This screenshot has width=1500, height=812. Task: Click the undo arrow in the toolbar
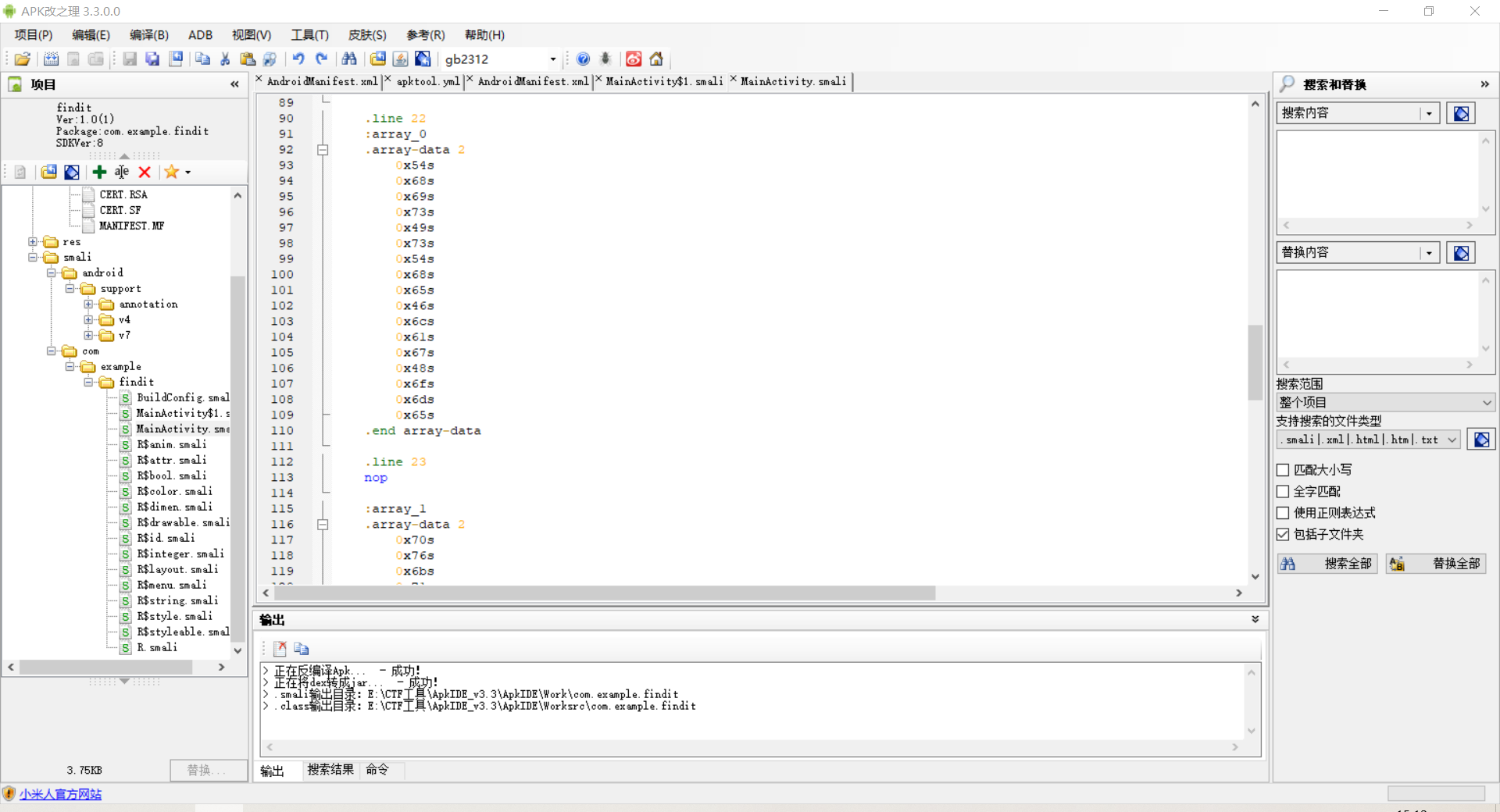tap(298, 59)
